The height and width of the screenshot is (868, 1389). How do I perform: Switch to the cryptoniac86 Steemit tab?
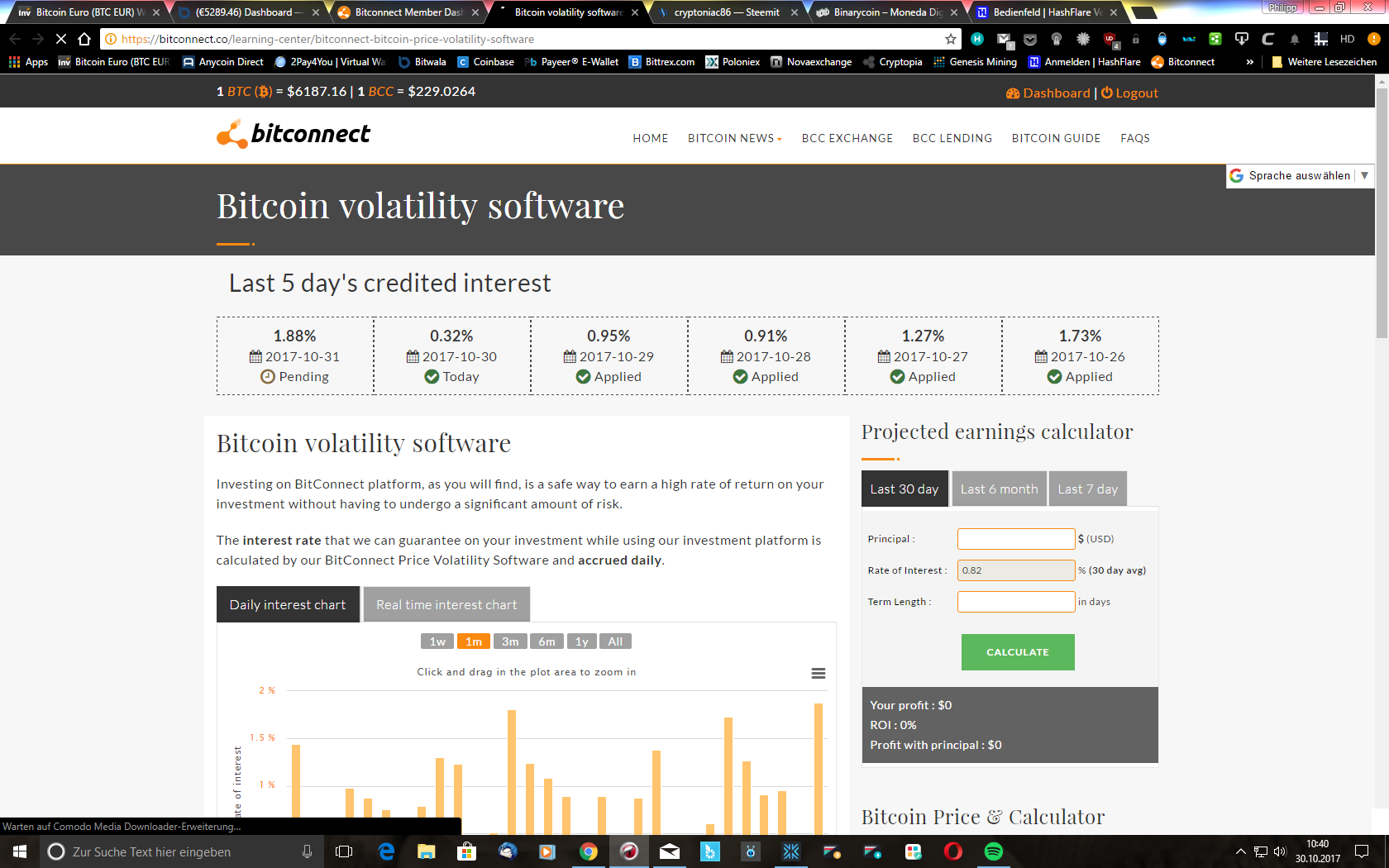point(728,12)
